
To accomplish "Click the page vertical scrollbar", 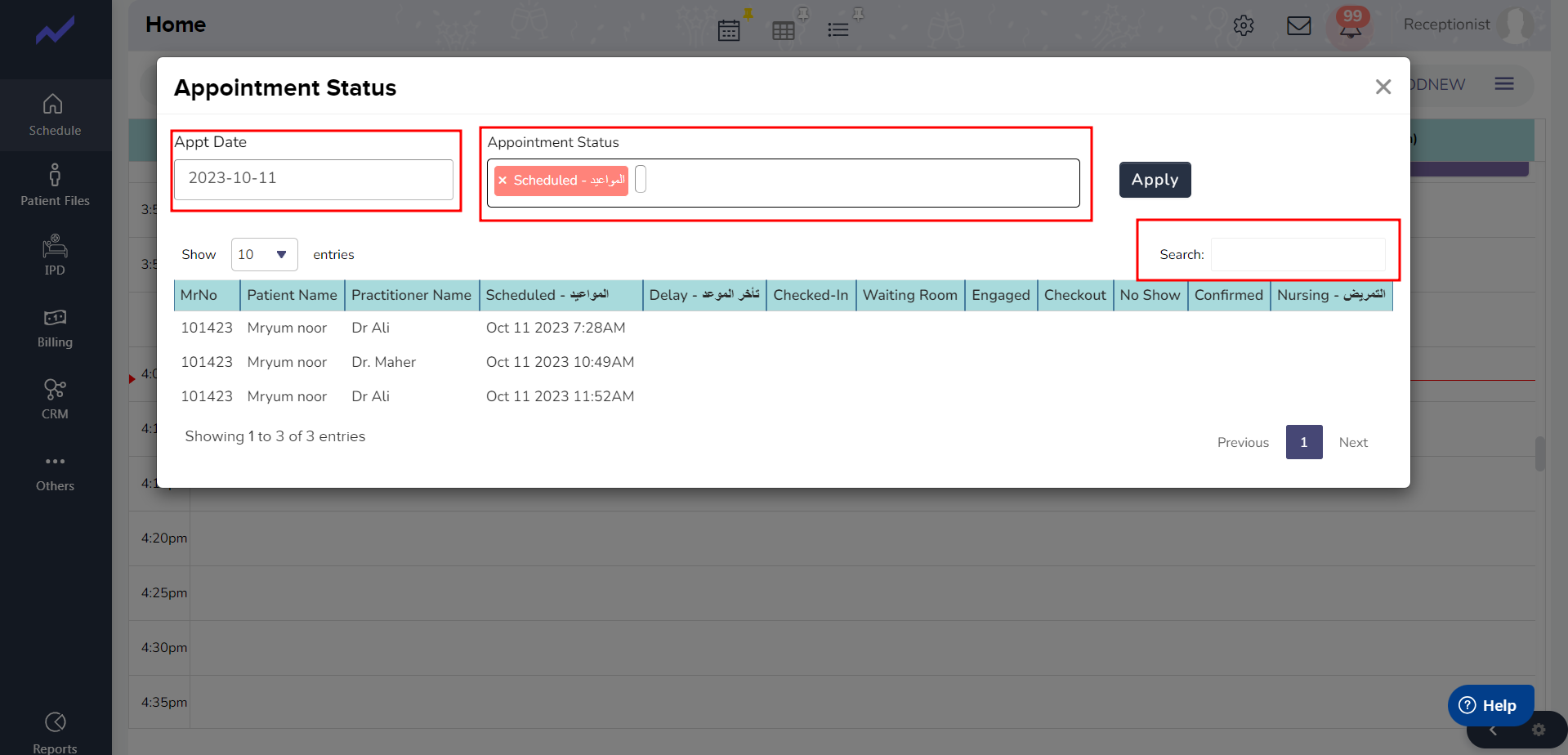I will pos(1540,453).
